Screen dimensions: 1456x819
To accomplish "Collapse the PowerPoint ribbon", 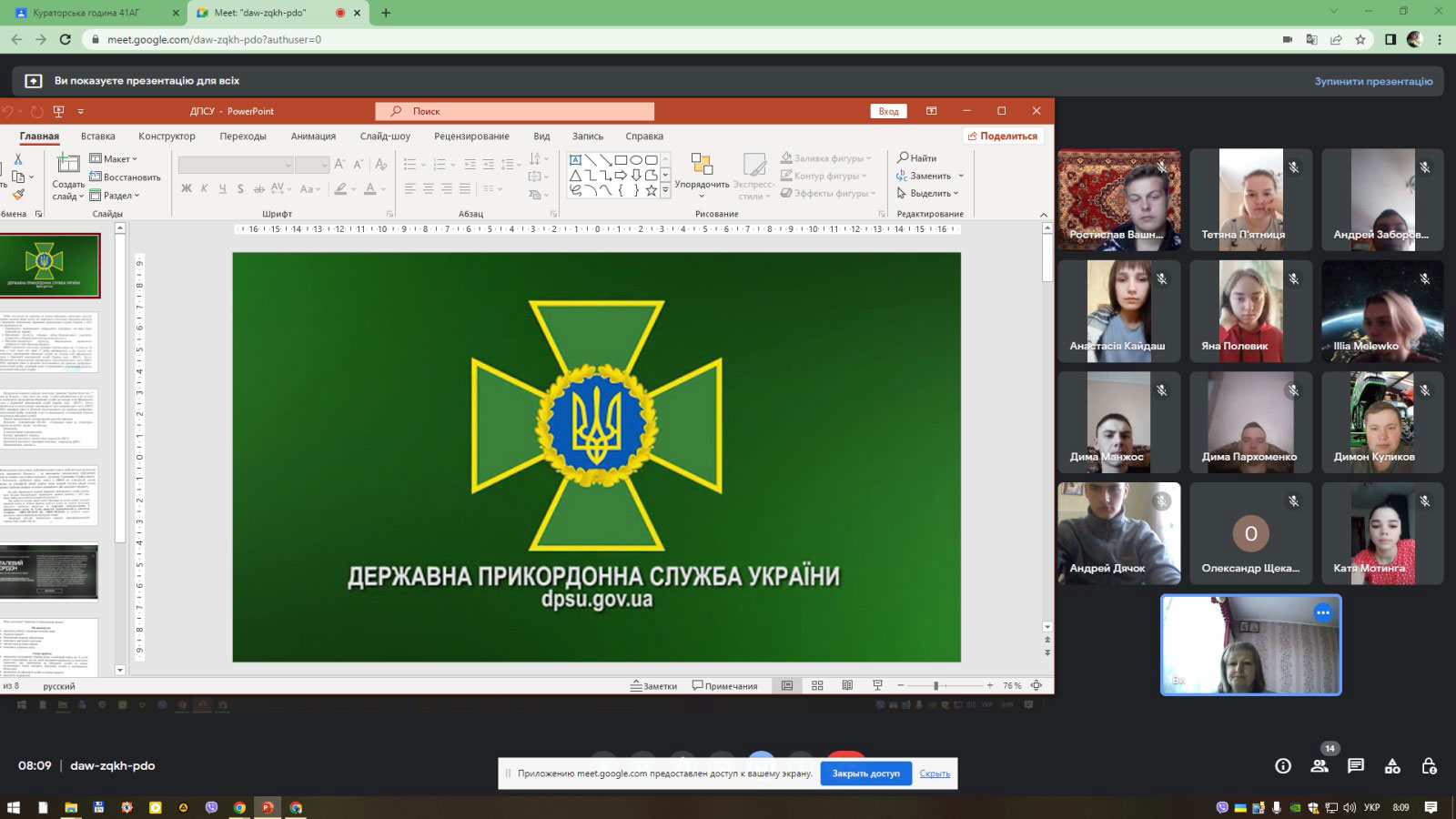I will tap(1044, 214).
